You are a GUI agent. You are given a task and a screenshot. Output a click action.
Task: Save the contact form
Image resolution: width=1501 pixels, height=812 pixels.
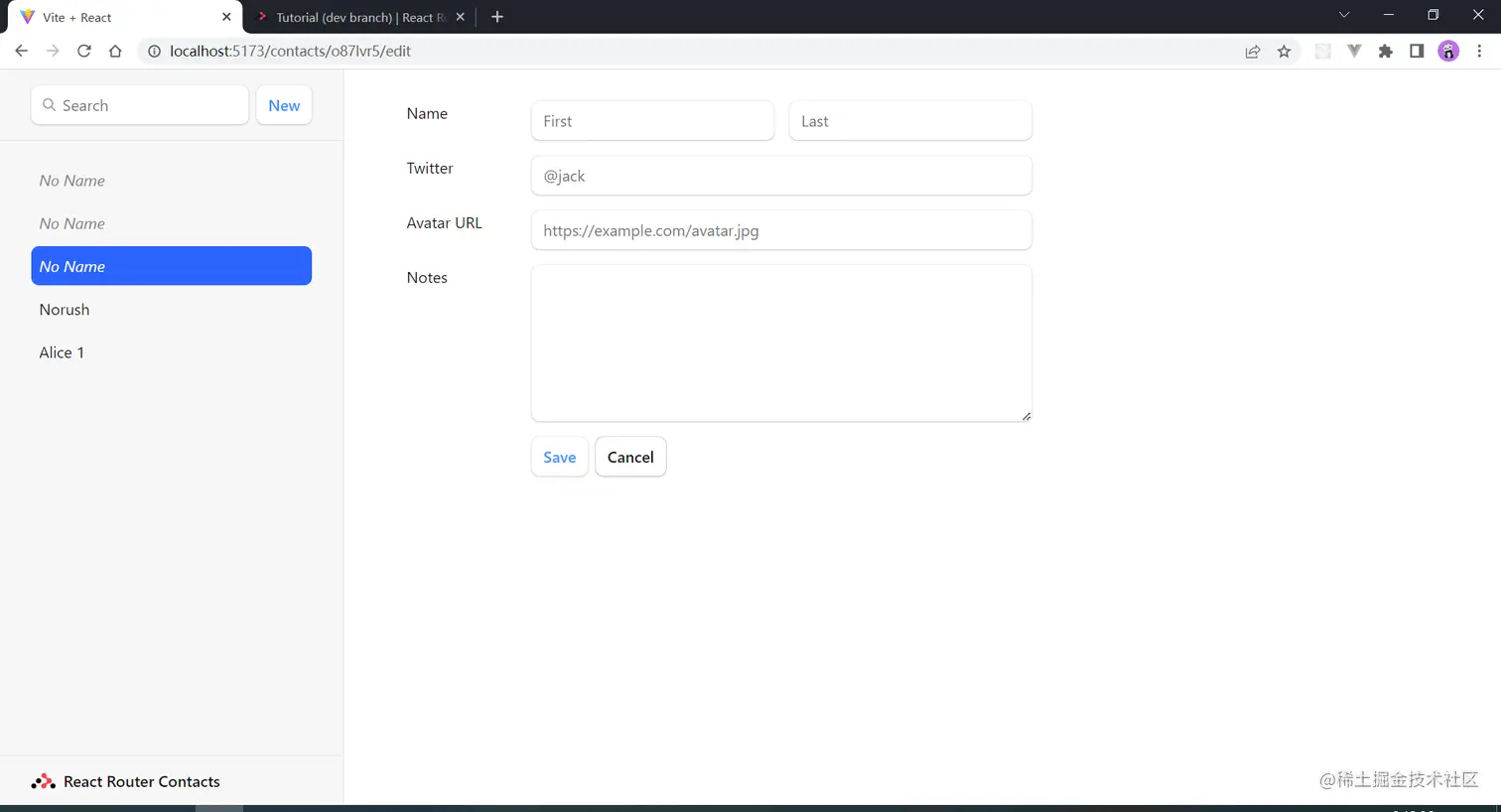click(559, 457)
